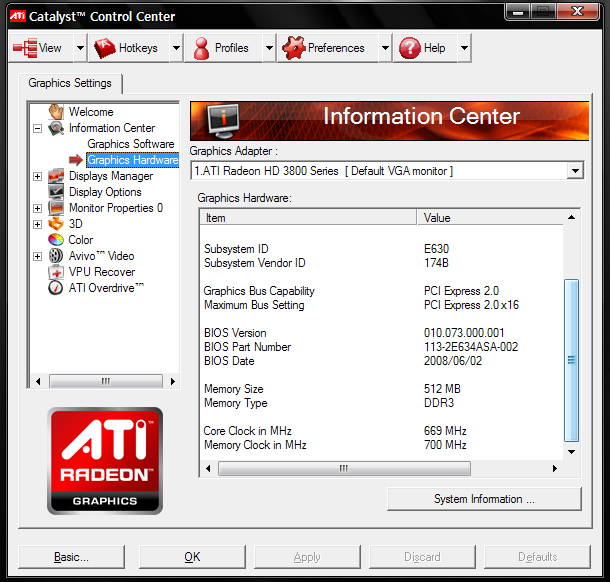The image size is (610, 582).
Task: Click the PCI Express 2.0 x16 value
Action: (x=471, y=305)
